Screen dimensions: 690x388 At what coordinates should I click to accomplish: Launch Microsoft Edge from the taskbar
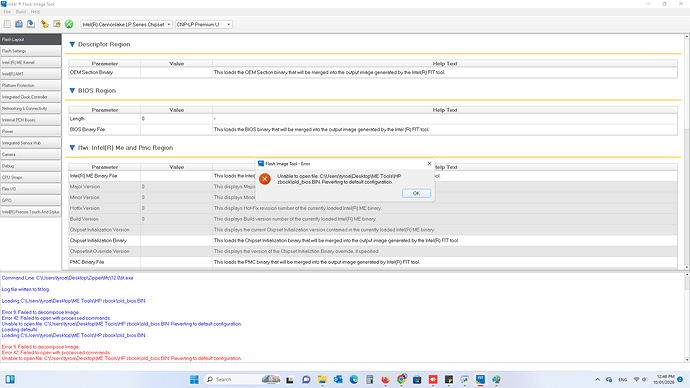tap(354, 379)
